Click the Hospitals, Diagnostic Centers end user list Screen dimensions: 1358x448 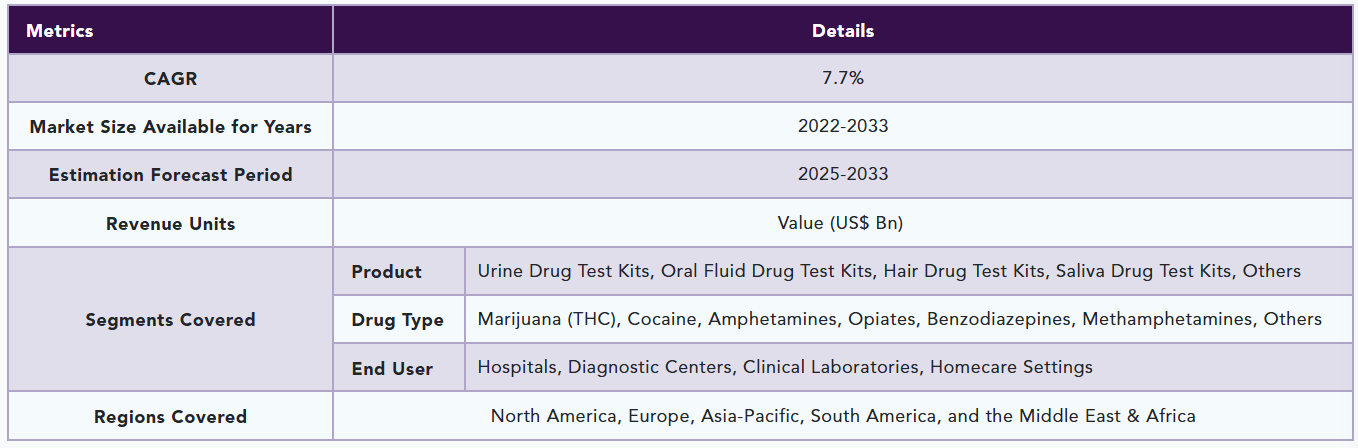785,367
